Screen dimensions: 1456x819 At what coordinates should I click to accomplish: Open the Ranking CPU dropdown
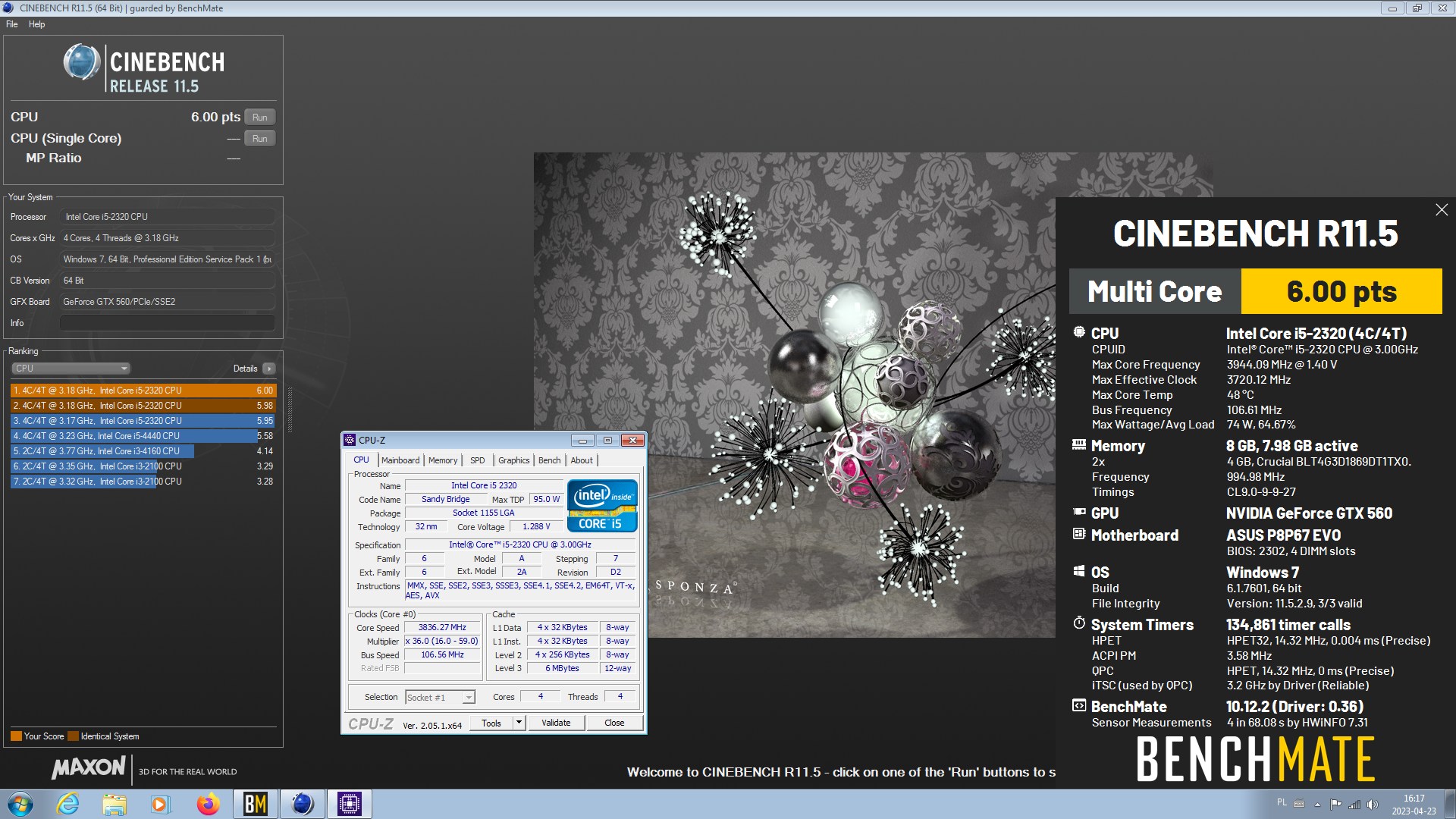click(71, 369)
